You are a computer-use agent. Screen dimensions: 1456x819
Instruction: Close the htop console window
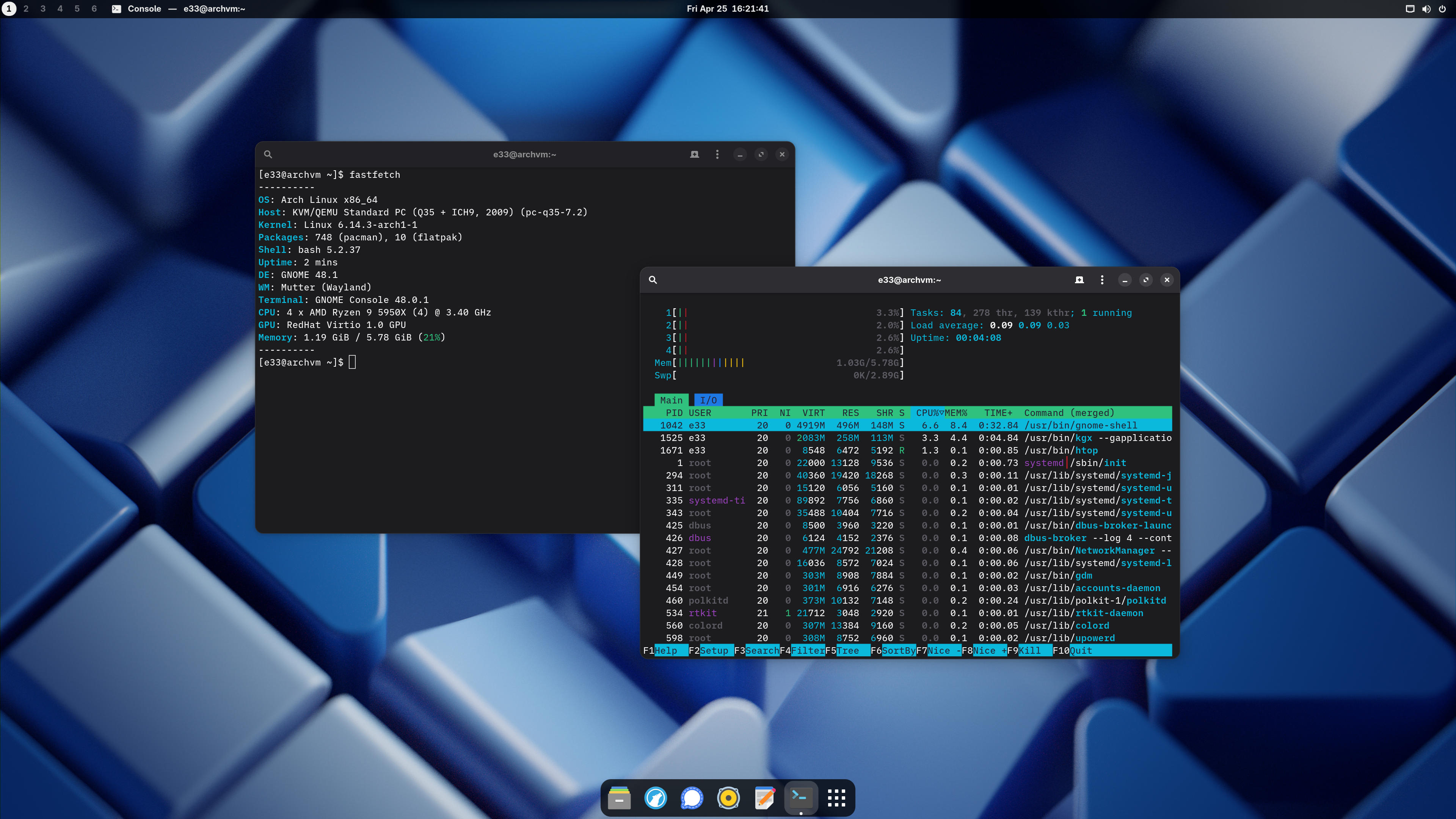click(1167, 280)
